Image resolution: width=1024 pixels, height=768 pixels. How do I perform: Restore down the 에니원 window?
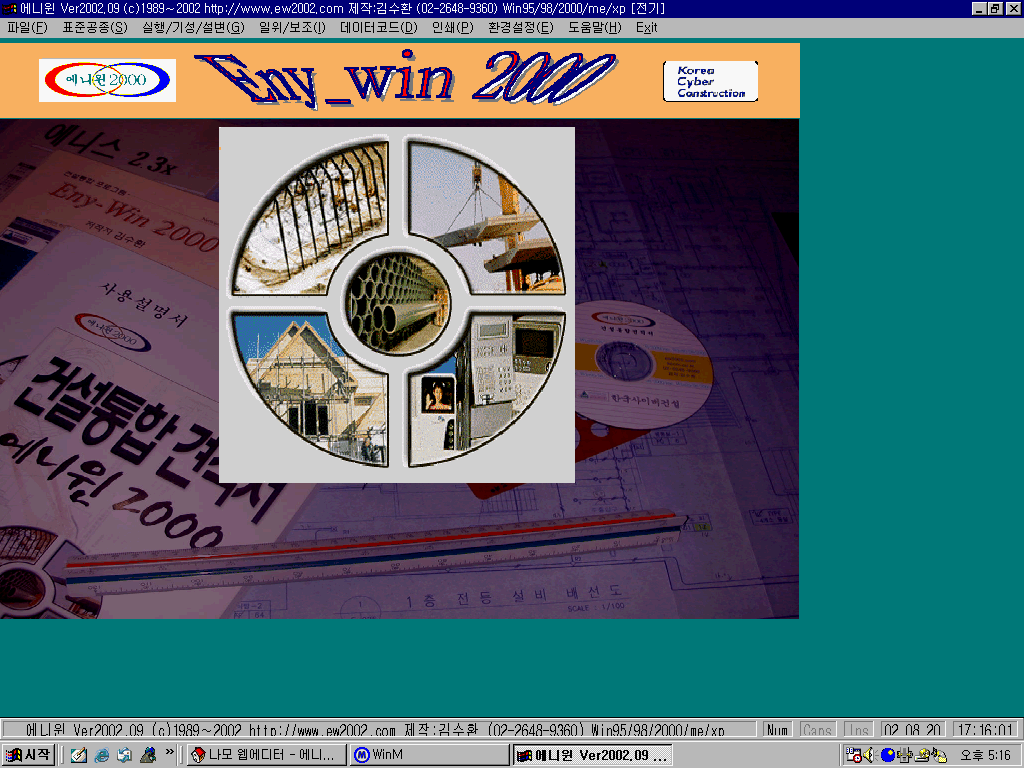[x=995, y=8]
